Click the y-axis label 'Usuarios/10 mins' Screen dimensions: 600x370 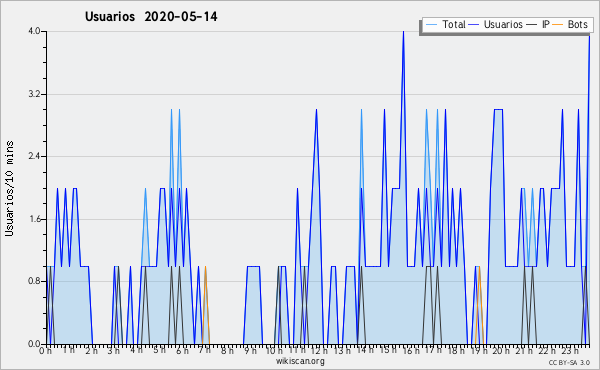10,188
